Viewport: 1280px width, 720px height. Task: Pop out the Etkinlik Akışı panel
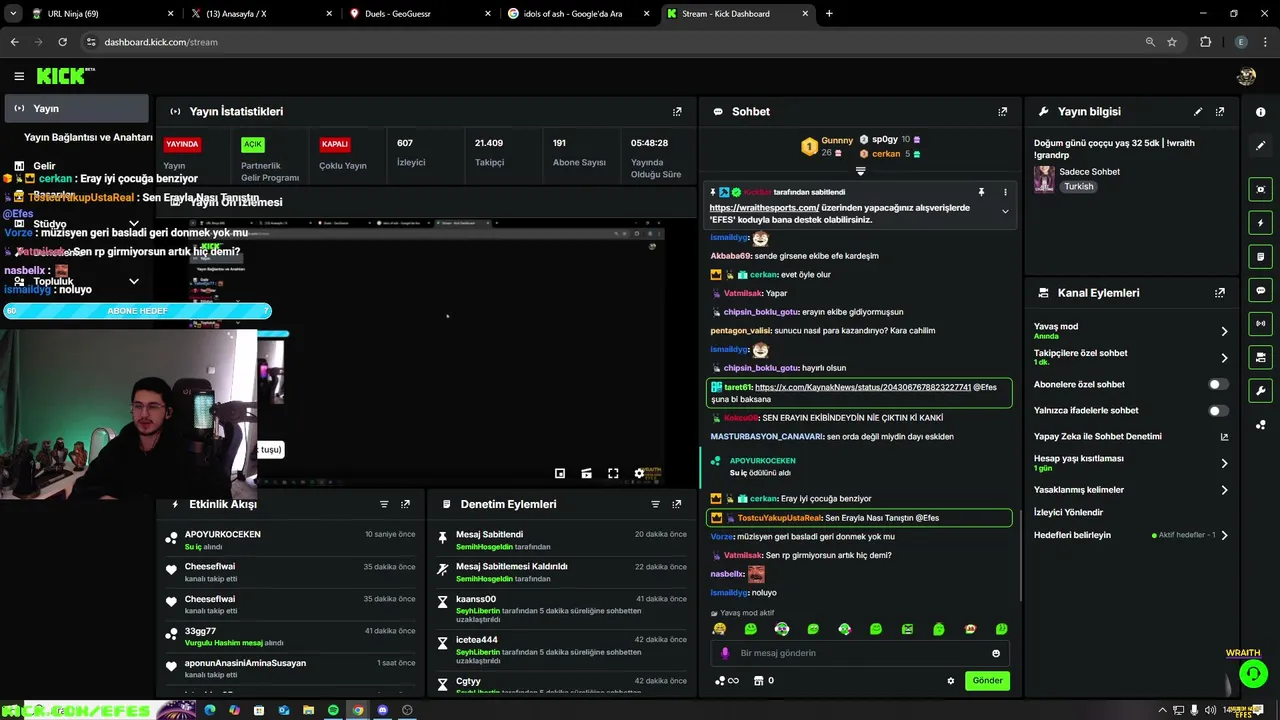[405, 504]
